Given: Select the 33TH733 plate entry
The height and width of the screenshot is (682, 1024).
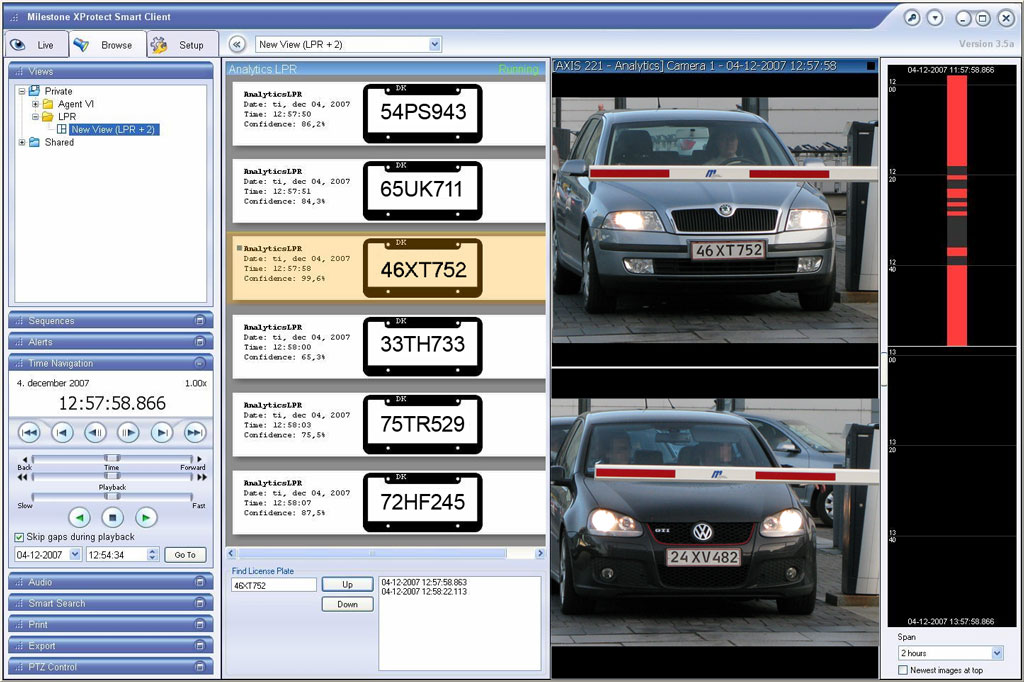Looking at the screenshot, I should (x=389, y=346).
